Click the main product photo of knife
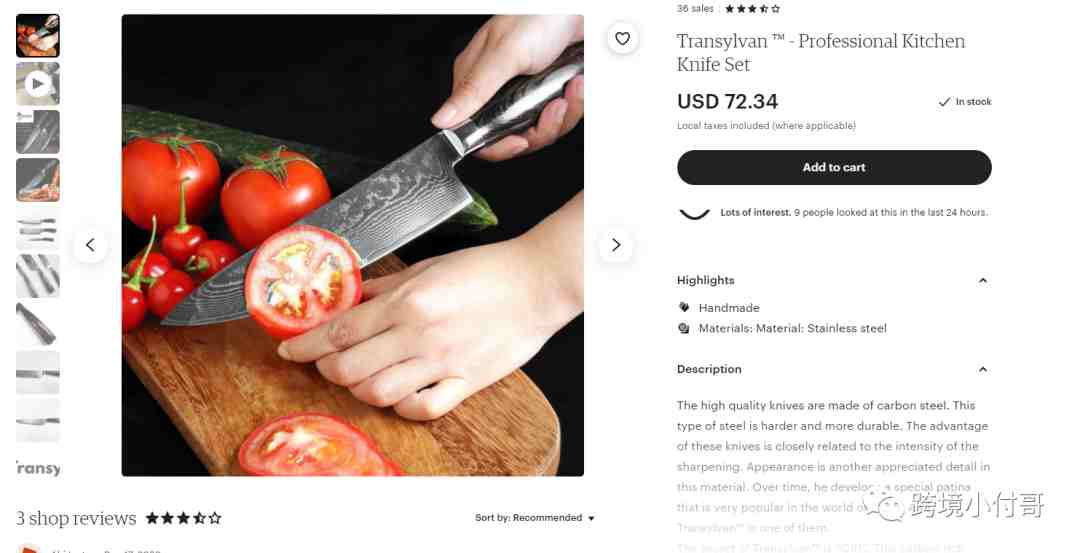The width and height of the screenshot is (1080, 553). (353, 245)
